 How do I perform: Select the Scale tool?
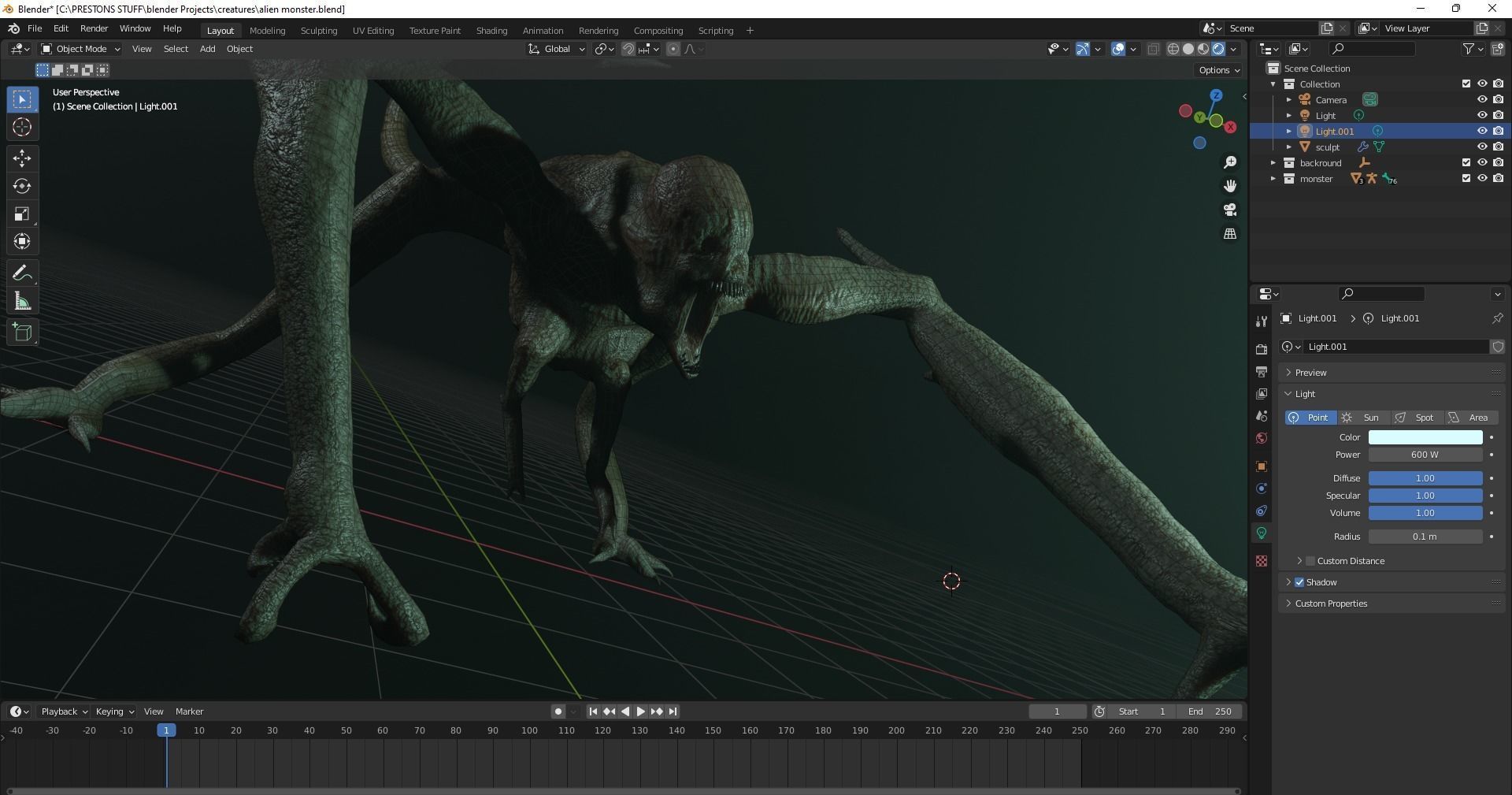(x=22, y=214)
